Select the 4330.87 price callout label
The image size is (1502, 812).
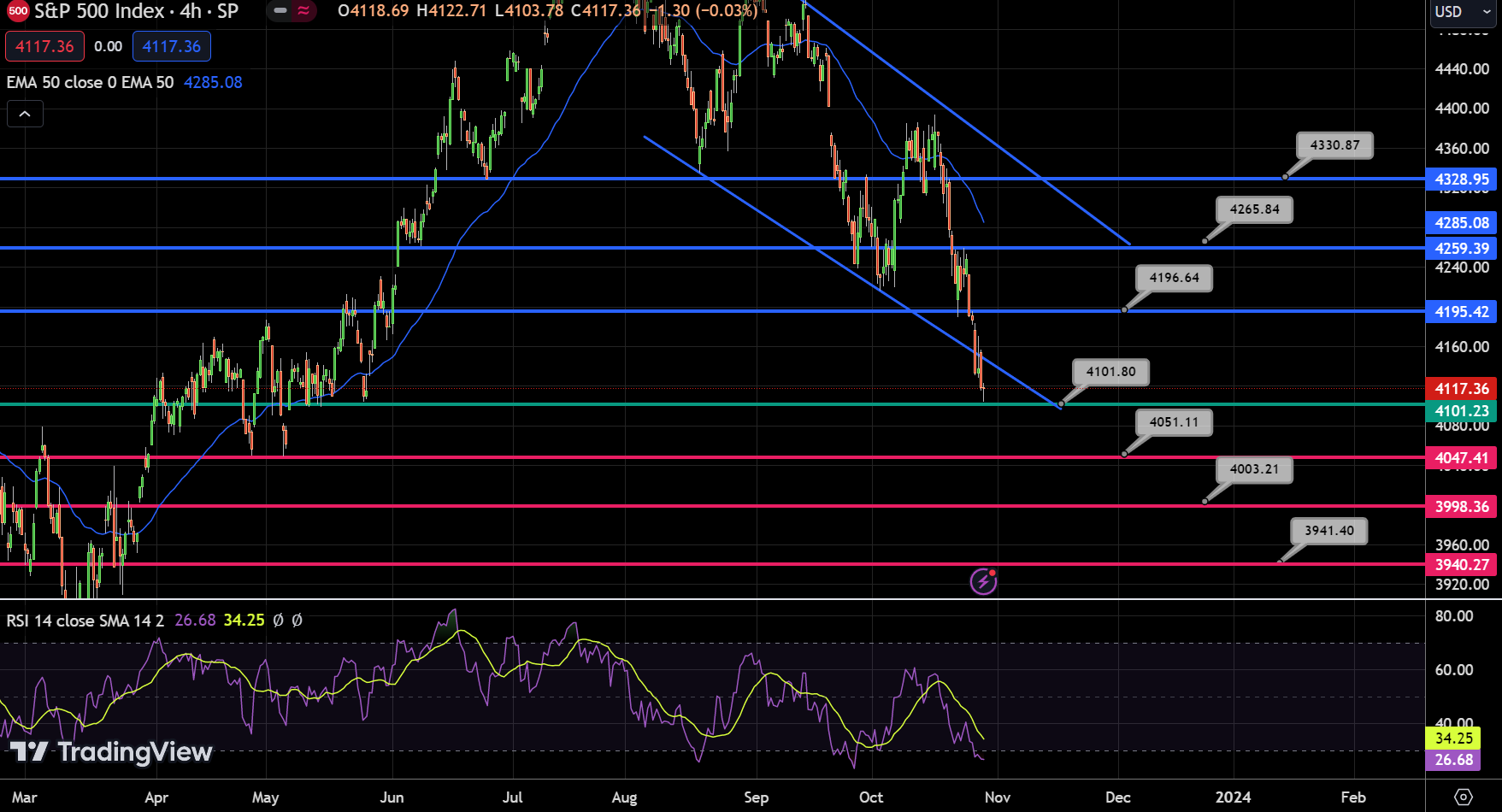pyautogui.click(x=1334, y=145)
